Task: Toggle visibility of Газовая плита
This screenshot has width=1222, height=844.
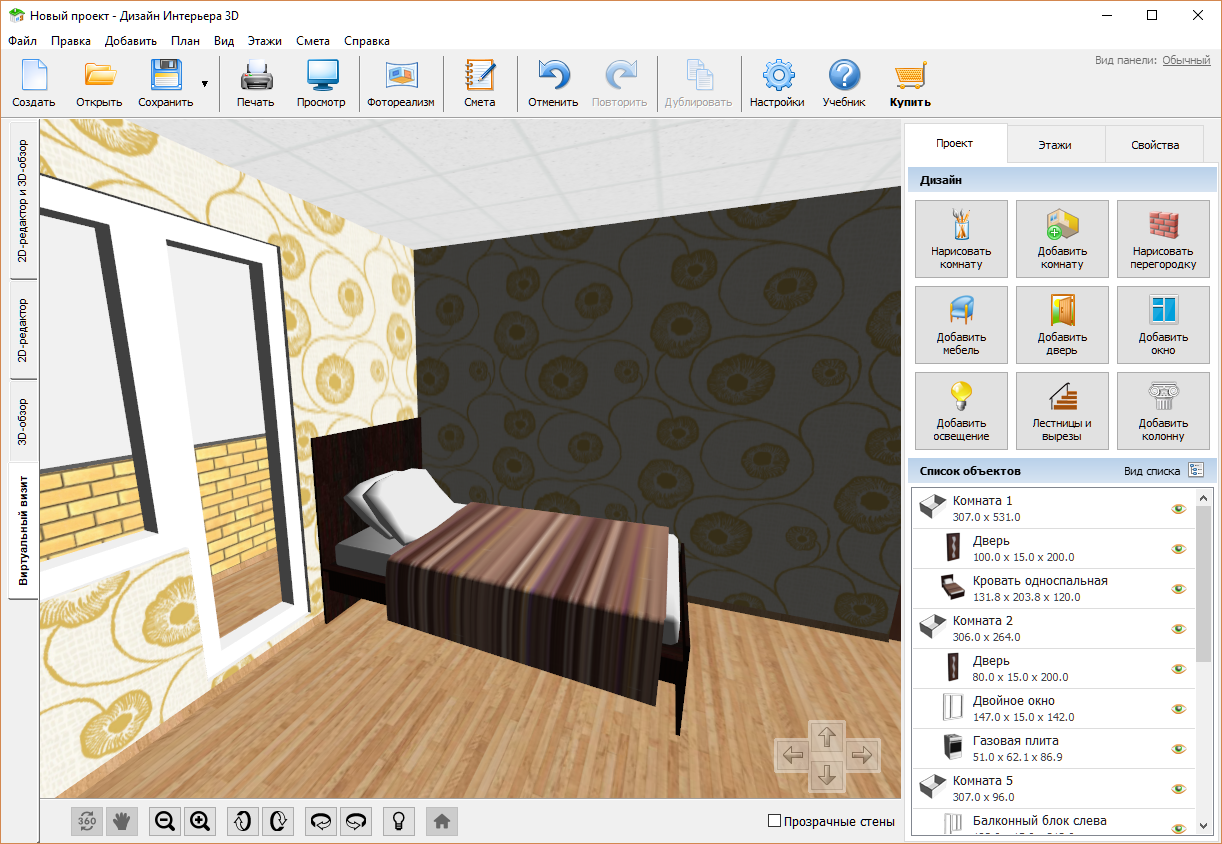Action: coord(1178,749)
